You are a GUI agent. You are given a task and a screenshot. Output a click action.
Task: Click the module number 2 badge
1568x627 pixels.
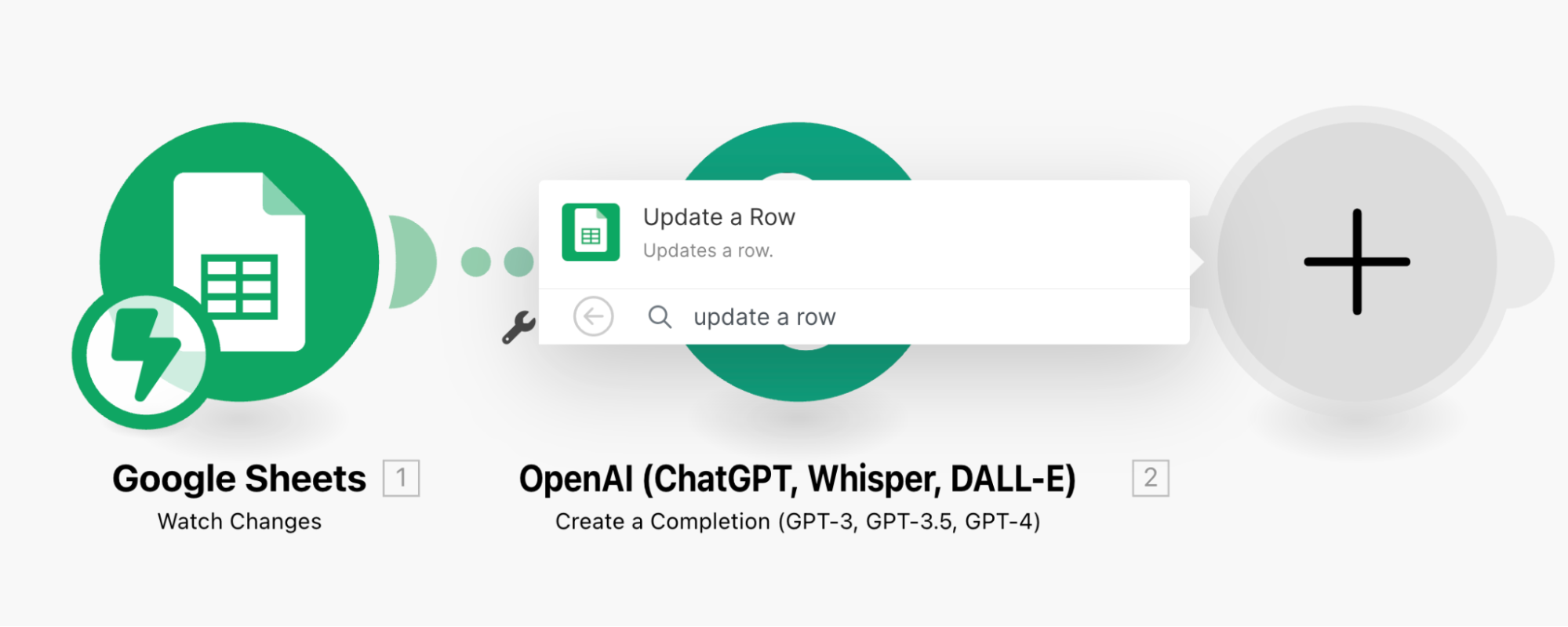[x=1151, y=478]
